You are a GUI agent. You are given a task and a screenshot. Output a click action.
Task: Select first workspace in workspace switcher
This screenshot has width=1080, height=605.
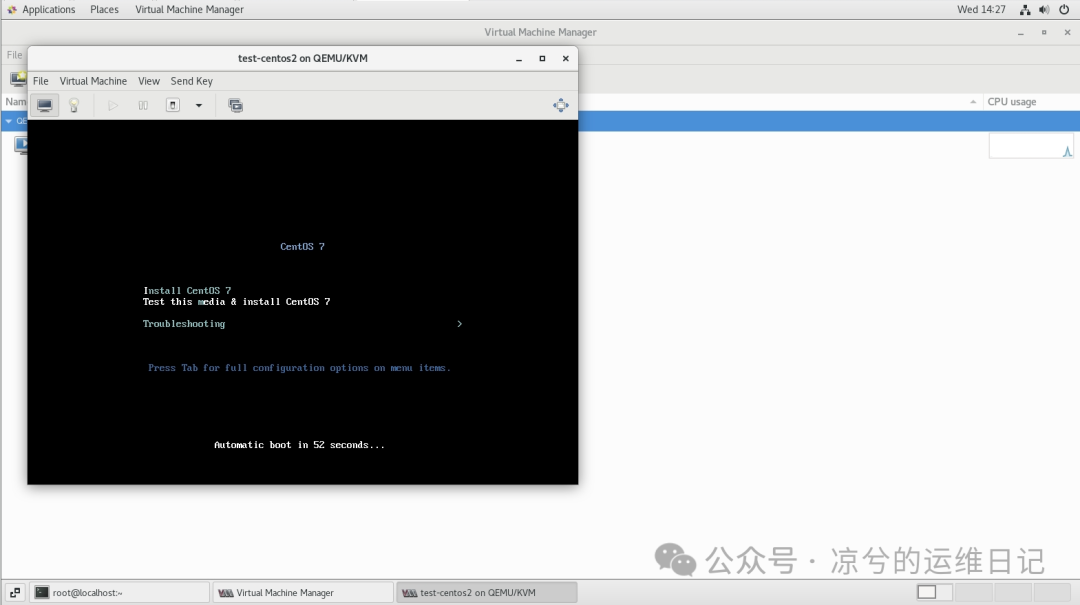(926, 592)
